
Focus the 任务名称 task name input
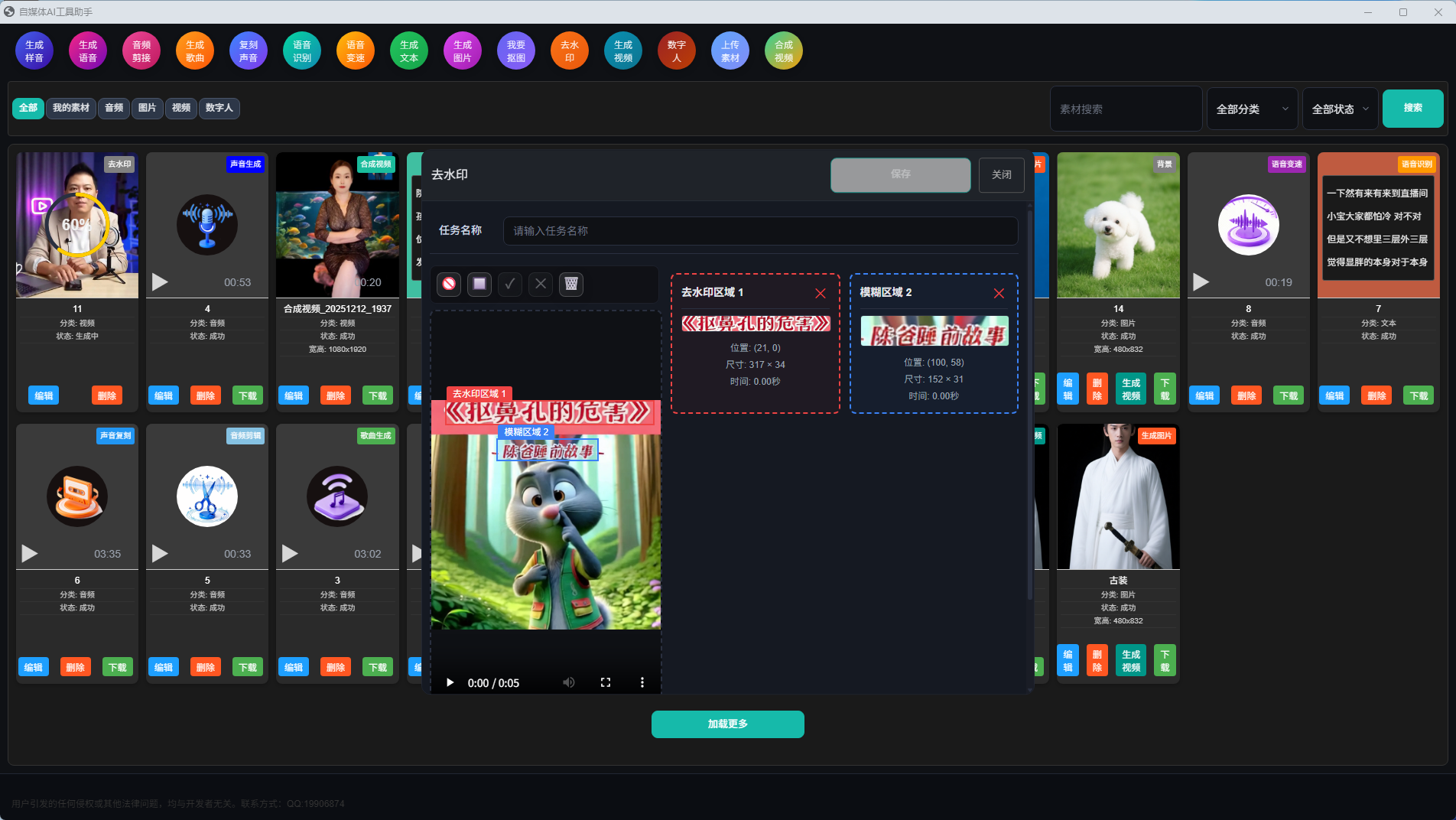click(x=760, y=231)
